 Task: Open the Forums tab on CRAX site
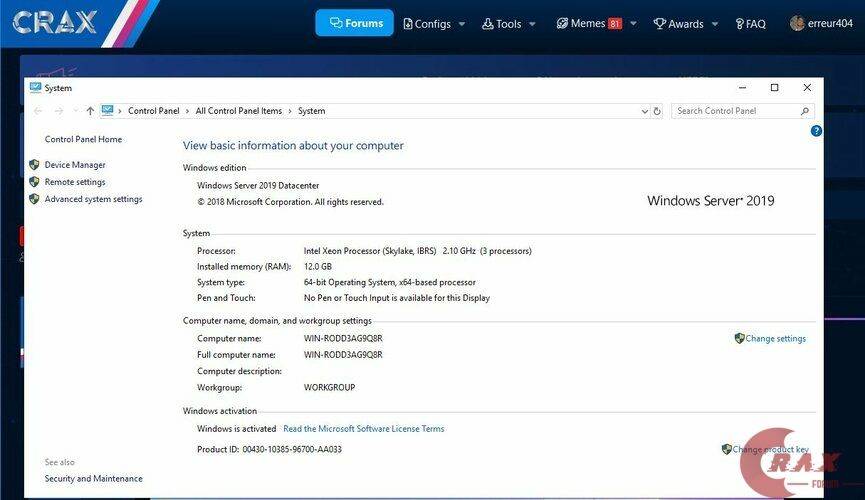coord(355,23)
